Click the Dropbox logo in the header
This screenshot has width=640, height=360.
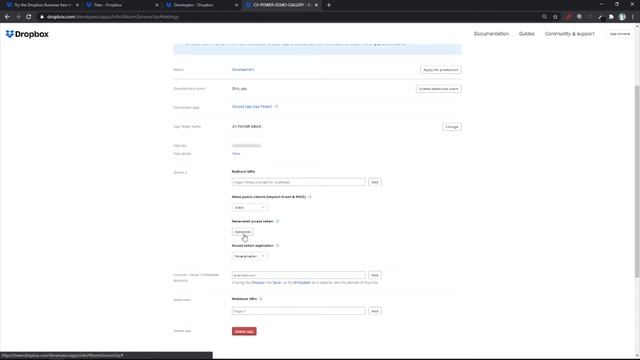click(27, 34)
